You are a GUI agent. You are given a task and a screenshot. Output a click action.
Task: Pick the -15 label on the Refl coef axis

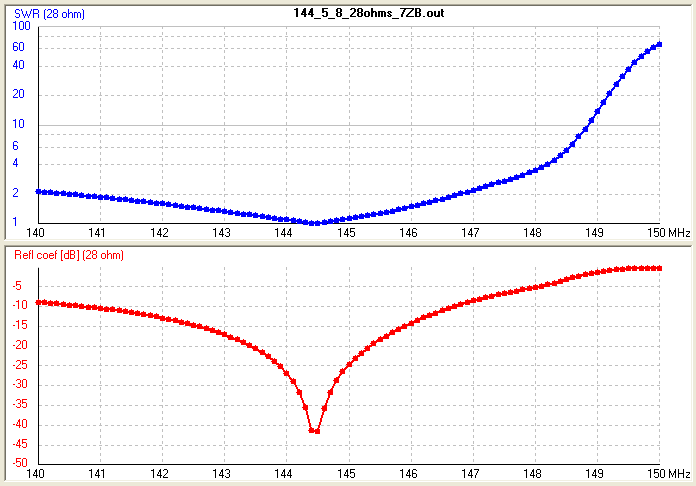tap(20, 325)
